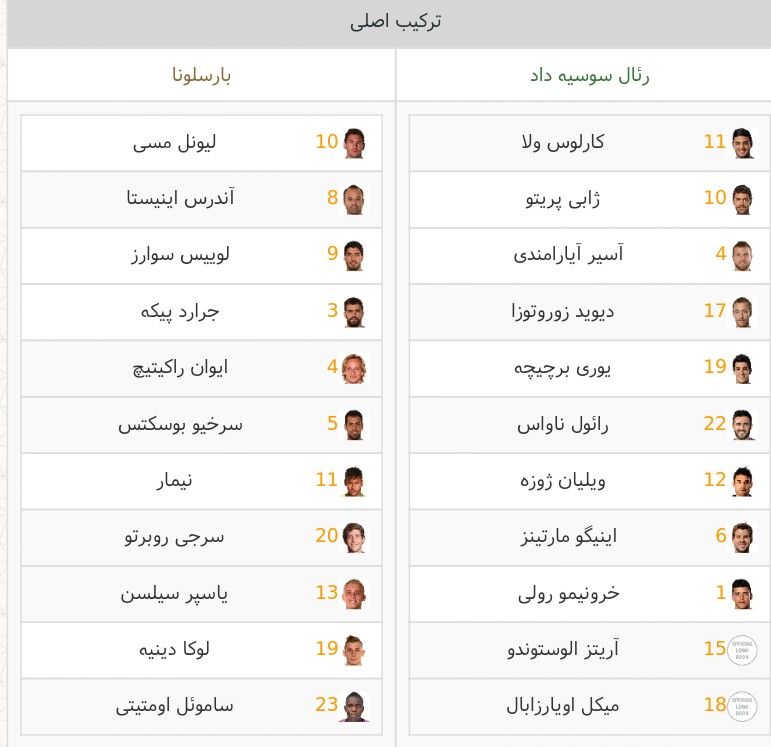Click player name سرخیو بوسکتس

point(180,424)
